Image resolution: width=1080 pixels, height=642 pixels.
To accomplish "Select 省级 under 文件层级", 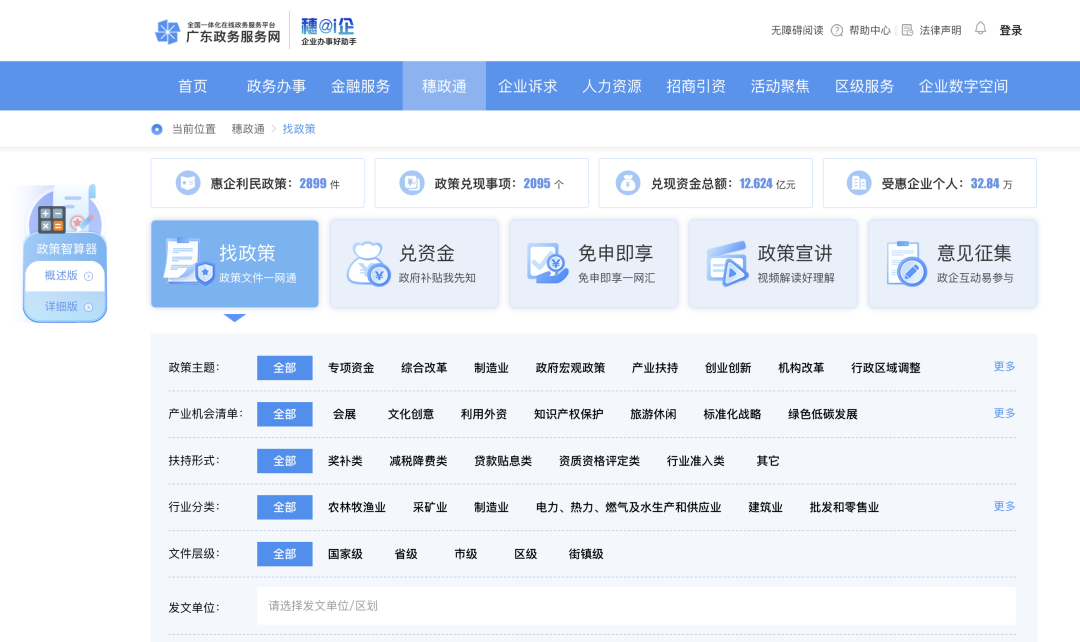I will click(x=405, y=554).
